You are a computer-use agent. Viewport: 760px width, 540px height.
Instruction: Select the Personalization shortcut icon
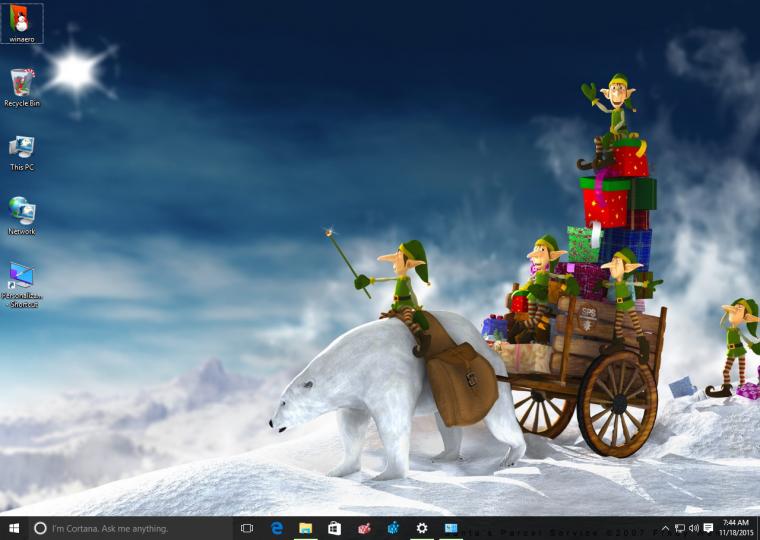22,285
